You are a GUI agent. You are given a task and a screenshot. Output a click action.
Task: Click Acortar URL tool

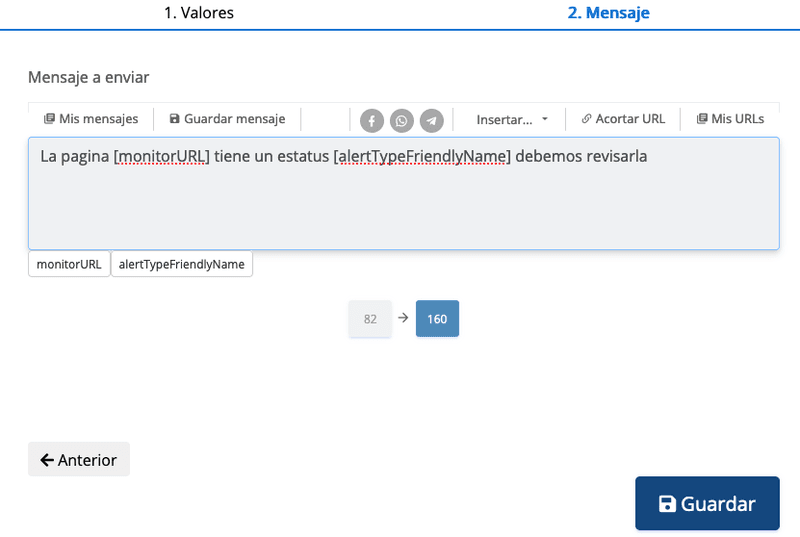(623, 119)
